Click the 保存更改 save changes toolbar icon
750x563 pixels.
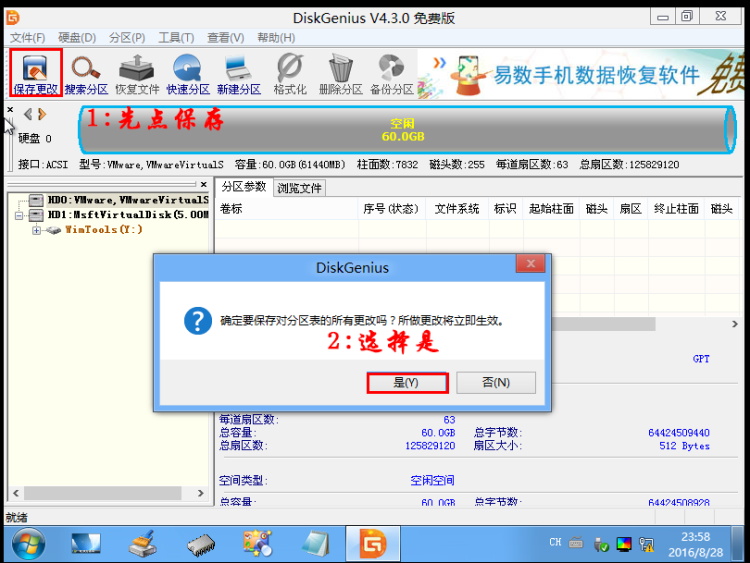pos(36,73)
